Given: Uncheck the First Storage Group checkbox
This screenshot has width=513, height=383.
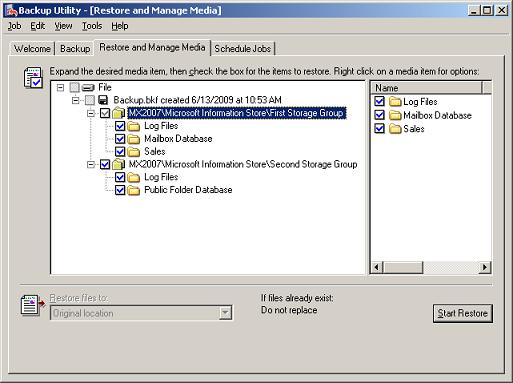Looking at the screenshot, I should (105, 113).
